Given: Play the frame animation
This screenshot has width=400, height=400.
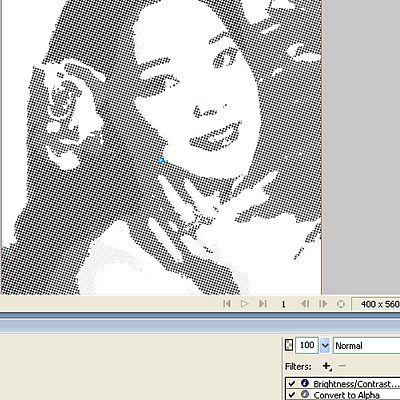Looking at the screenshot, I should coord(245,304).
